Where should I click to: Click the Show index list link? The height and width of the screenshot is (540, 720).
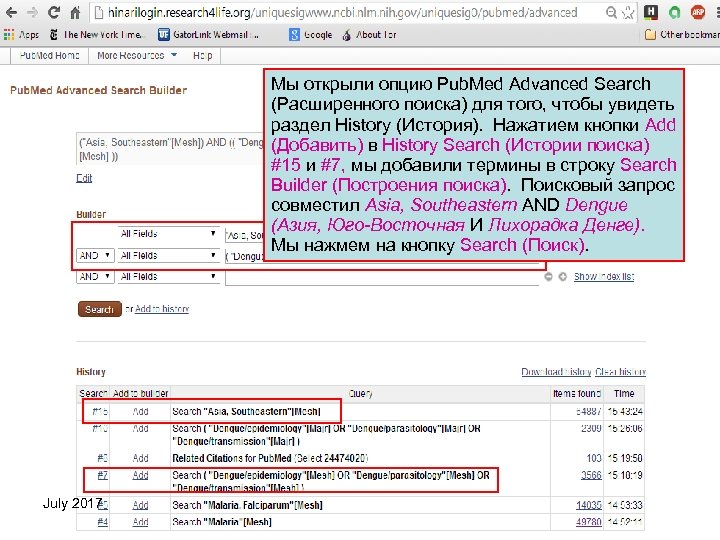pos(604,276)
